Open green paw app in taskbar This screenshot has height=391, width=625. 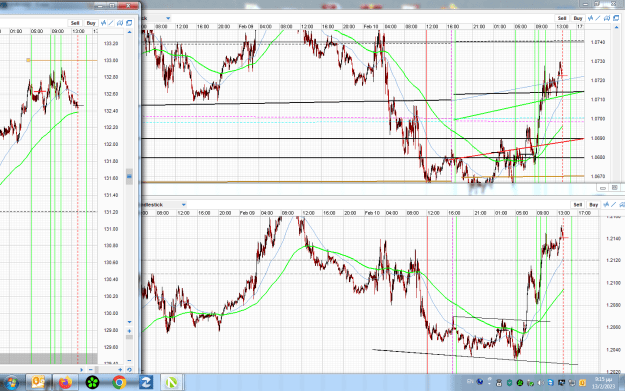[x=92, y=383]
